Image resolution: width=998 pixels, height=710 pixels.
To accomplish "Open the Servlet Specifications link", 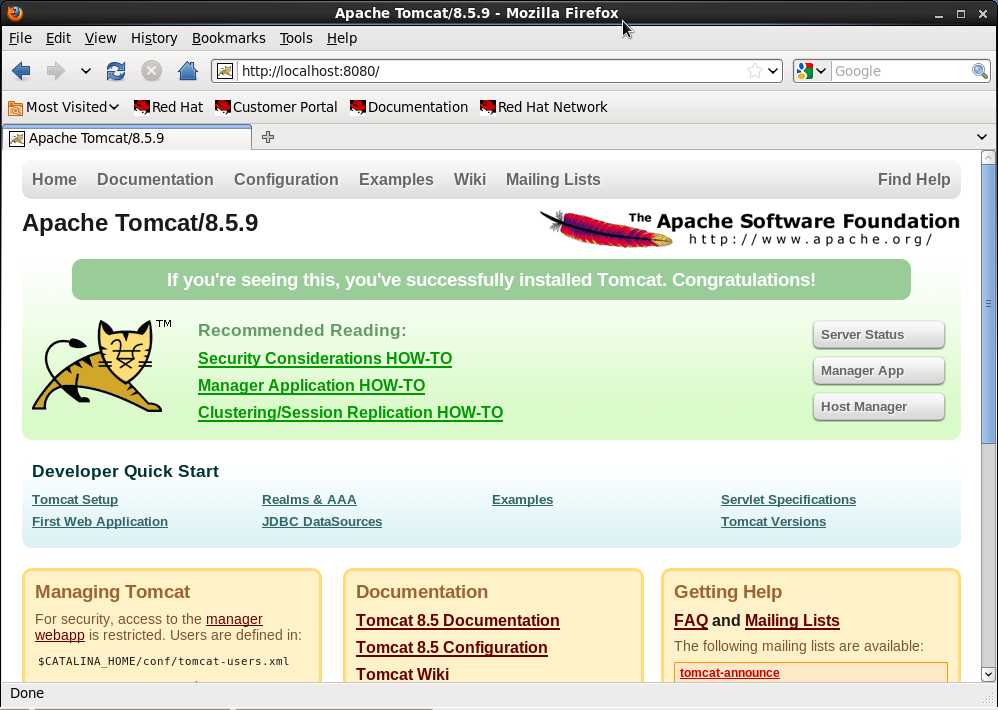I will (x=788, y=499).
